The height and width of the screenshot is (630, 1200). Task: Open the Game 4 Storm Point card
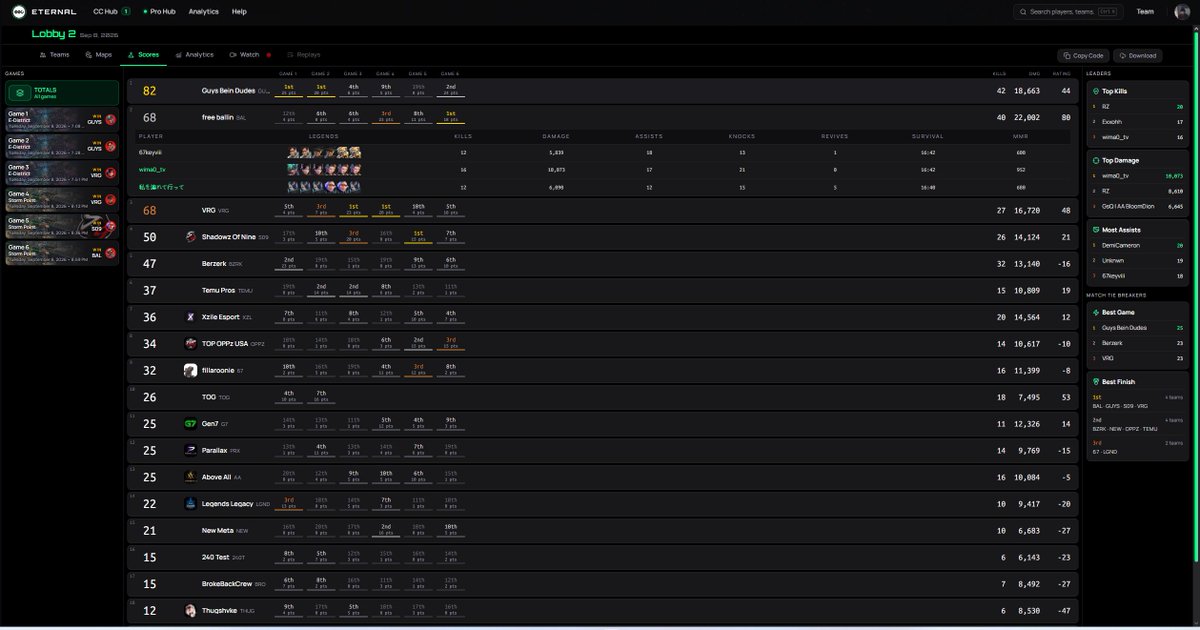62,198
